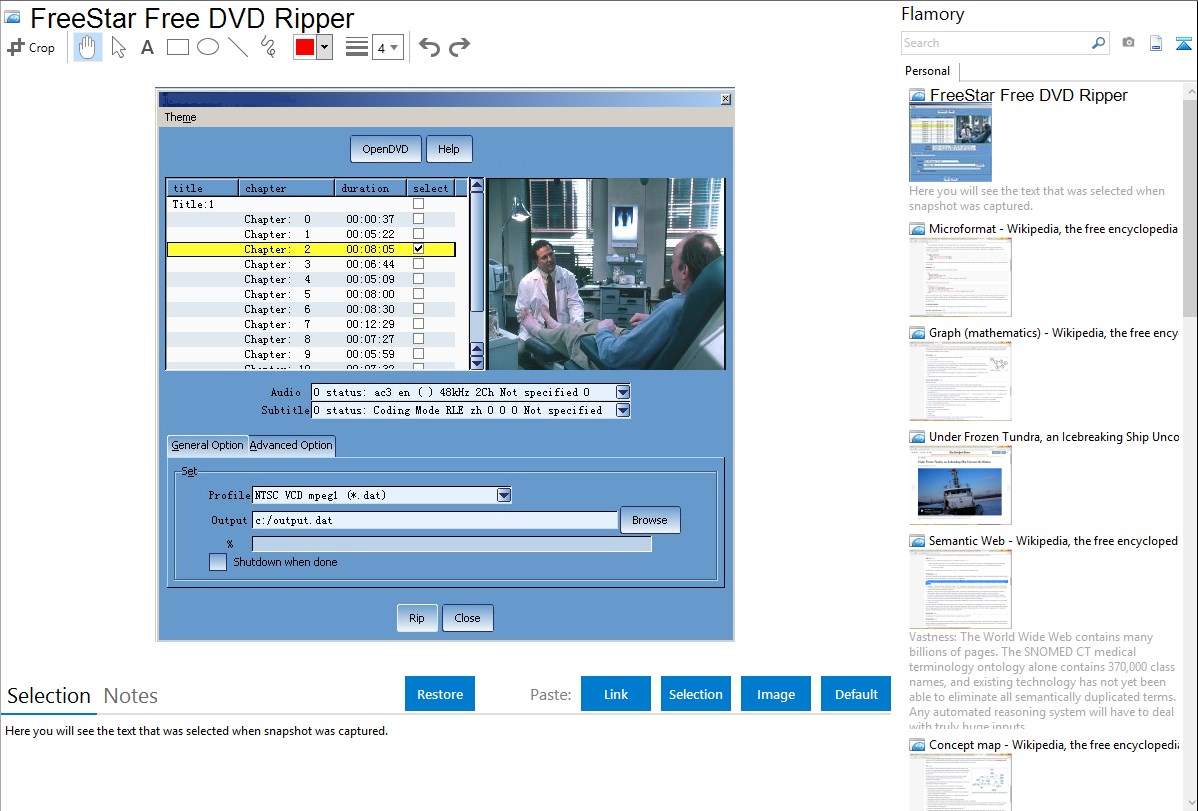Paste as Link
Screen dimensions: 1198x811
616,694
